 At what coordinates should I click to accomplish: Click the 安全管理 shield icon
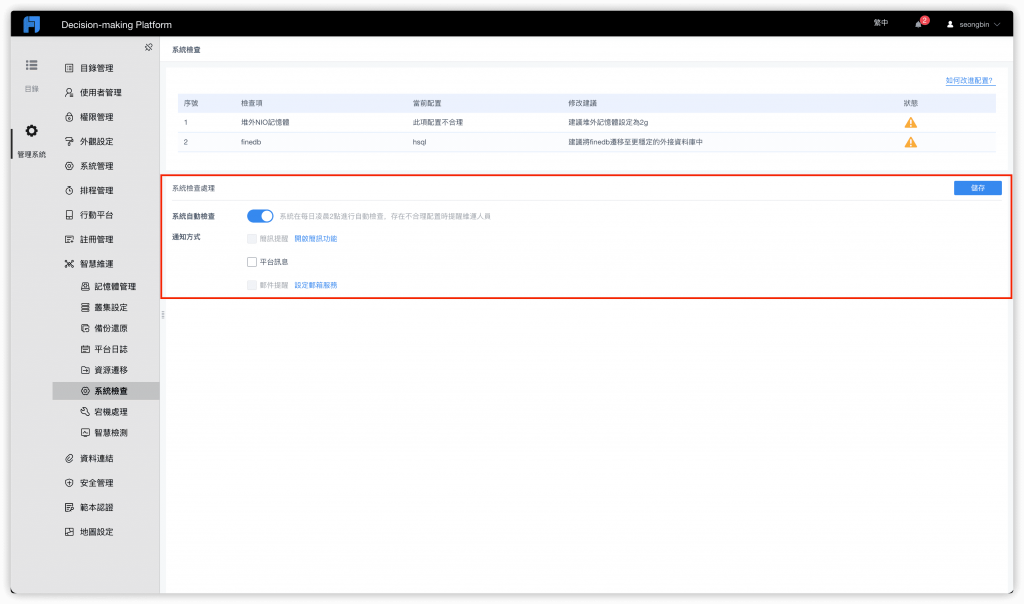(x=69, y=483)
